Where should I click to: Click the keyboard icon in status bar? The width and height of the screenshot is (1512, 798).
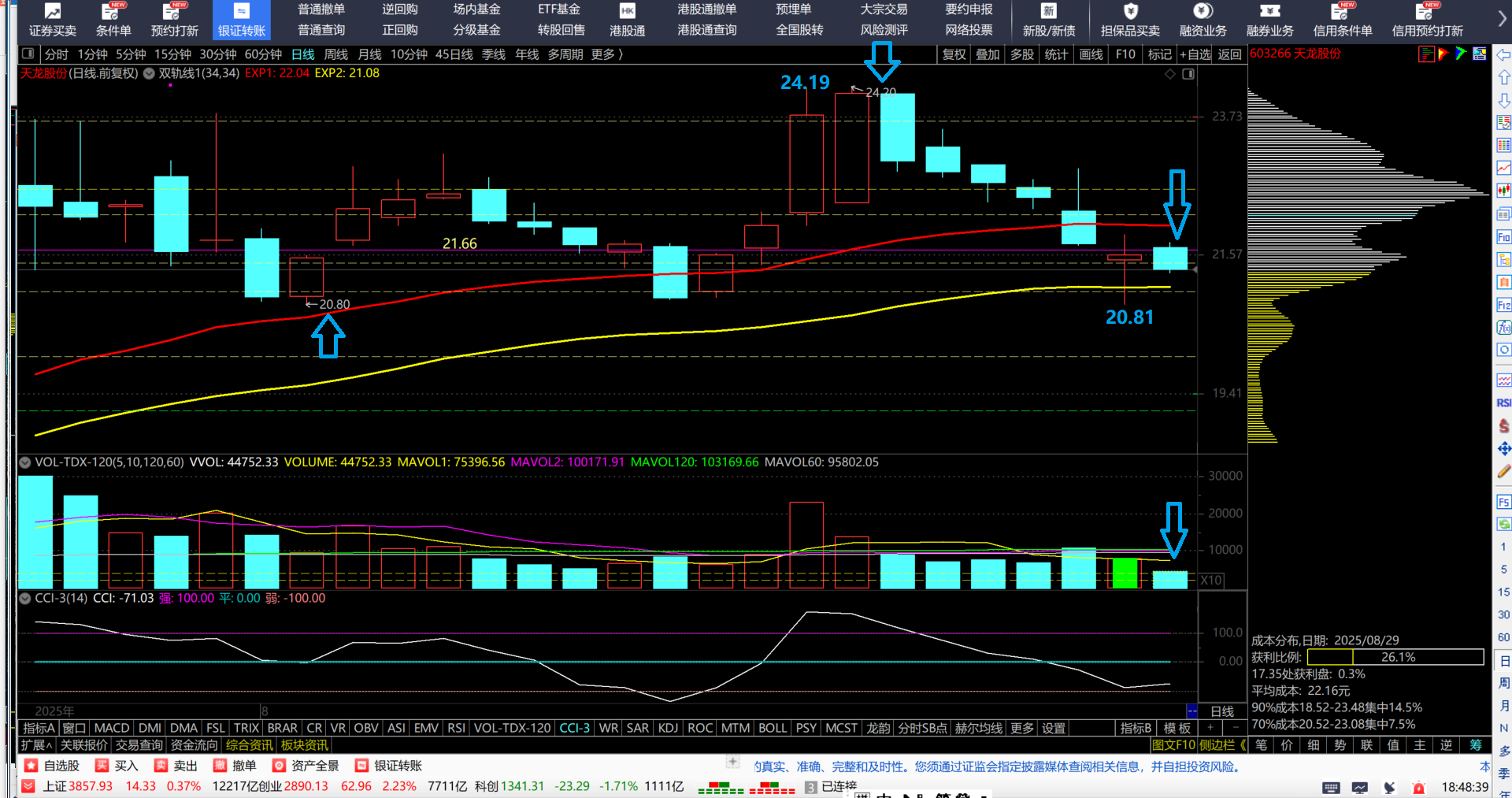click(1331, 787)
